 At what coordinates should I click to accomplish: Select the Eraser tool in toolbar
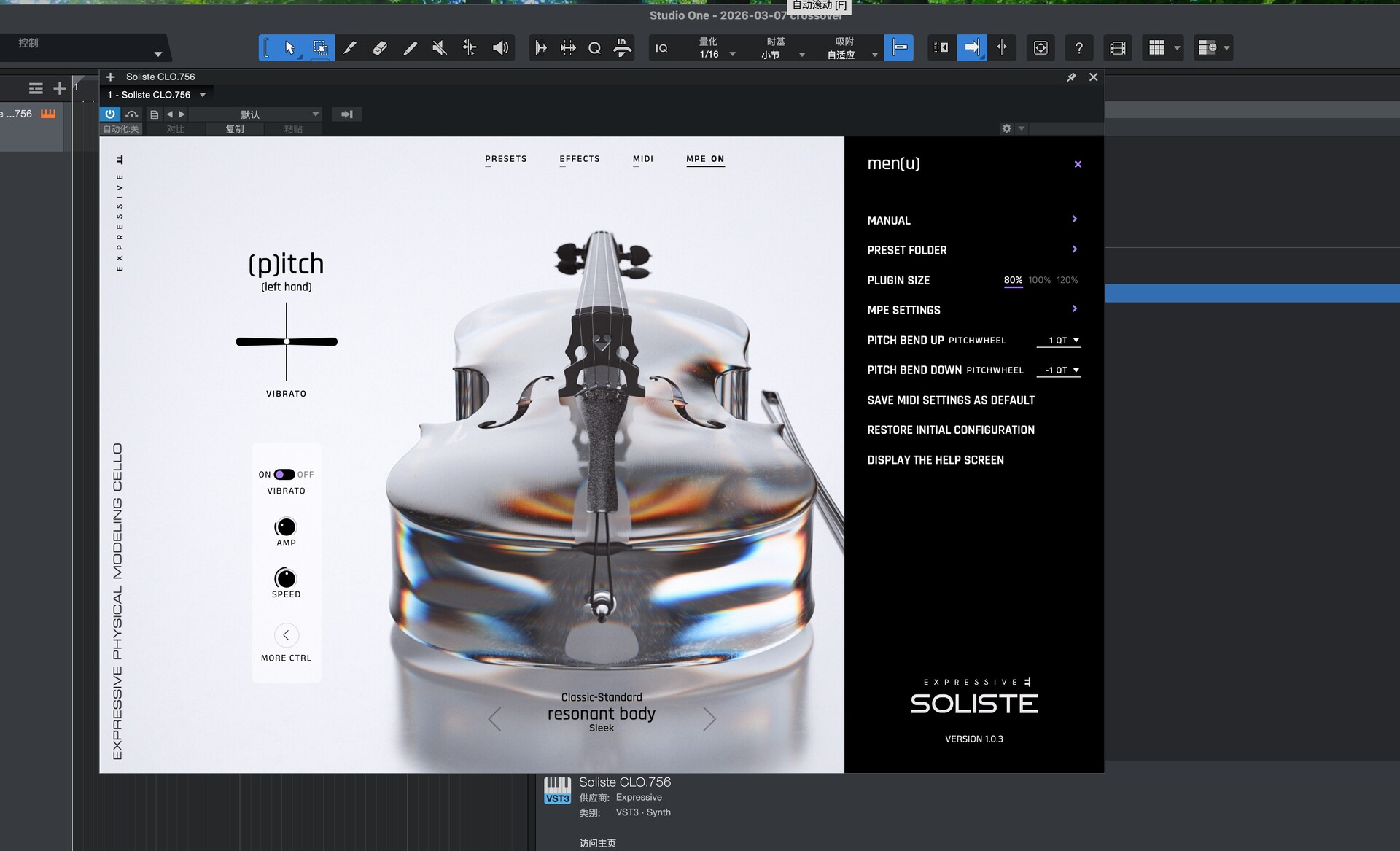click(x=379, y=48)
